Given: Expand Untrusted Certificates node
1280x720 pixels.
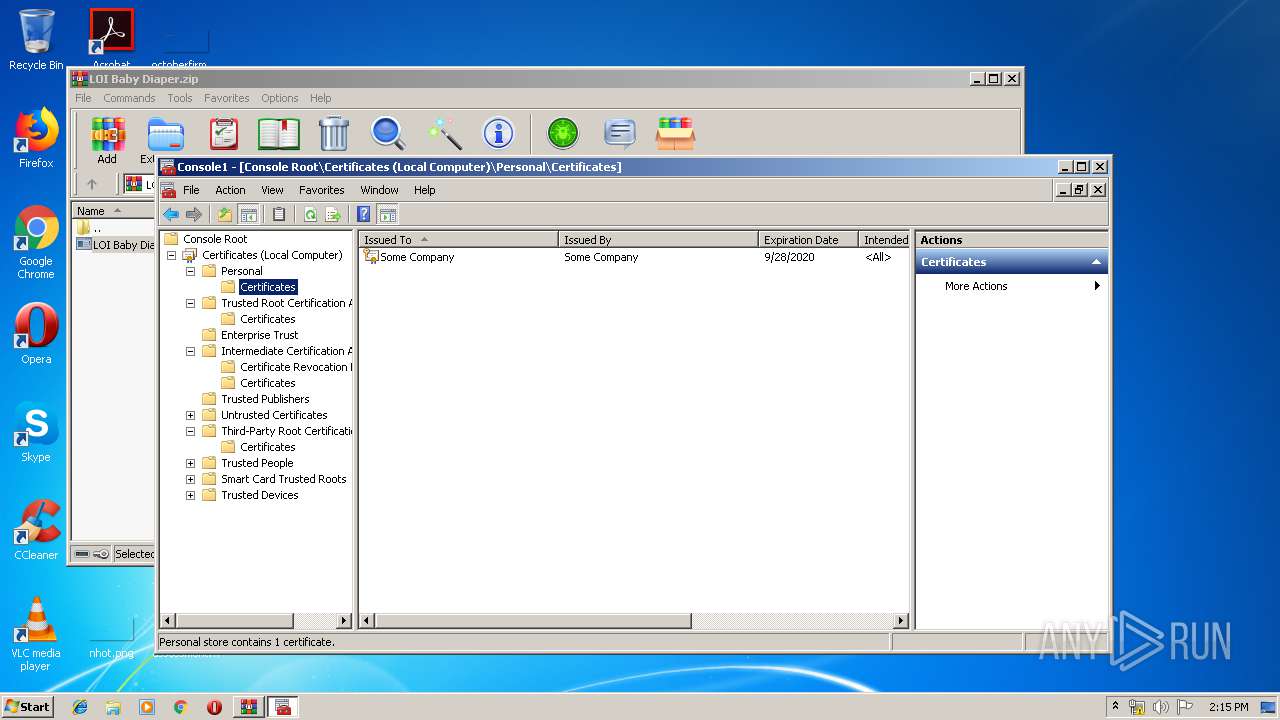Looking at the screenshot, I should pyautogui.click(x=190, y=415).
